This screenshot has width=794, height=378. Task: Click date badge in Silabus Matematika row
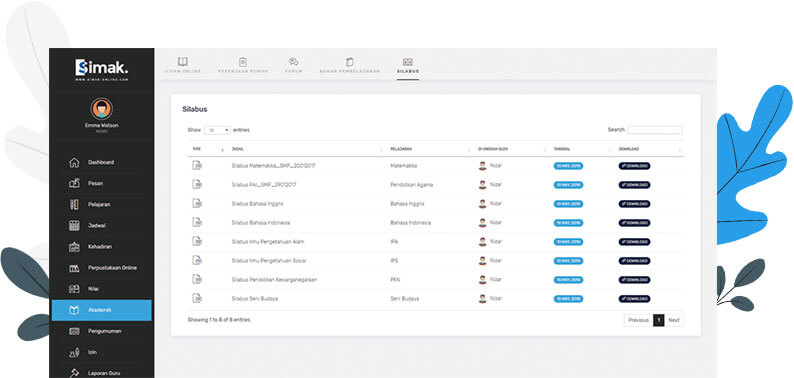[568, 166]
